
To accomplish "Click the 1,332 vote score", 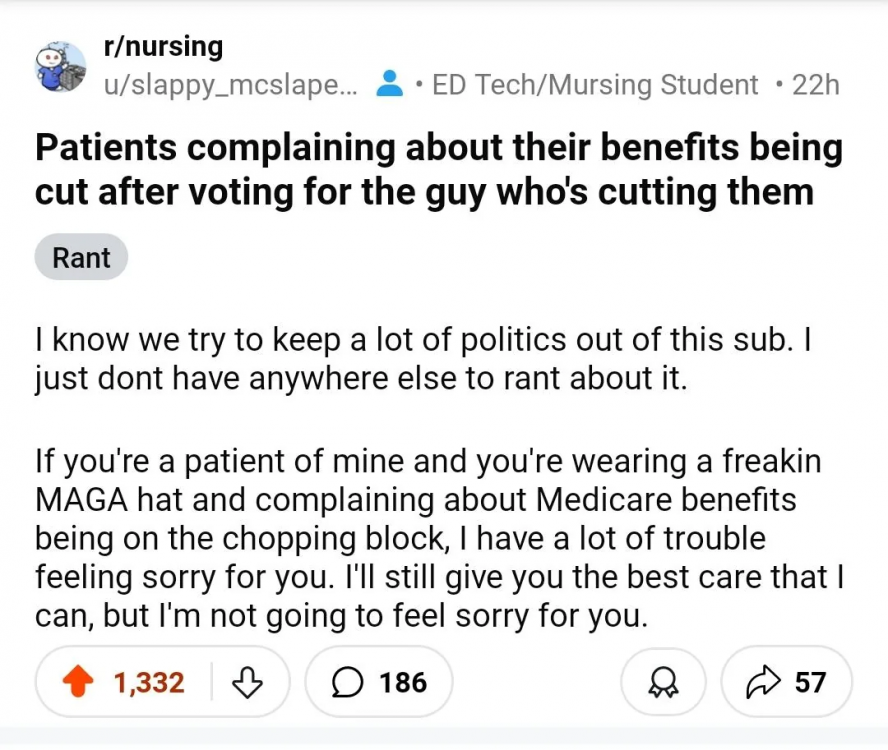I will (149, 682).
